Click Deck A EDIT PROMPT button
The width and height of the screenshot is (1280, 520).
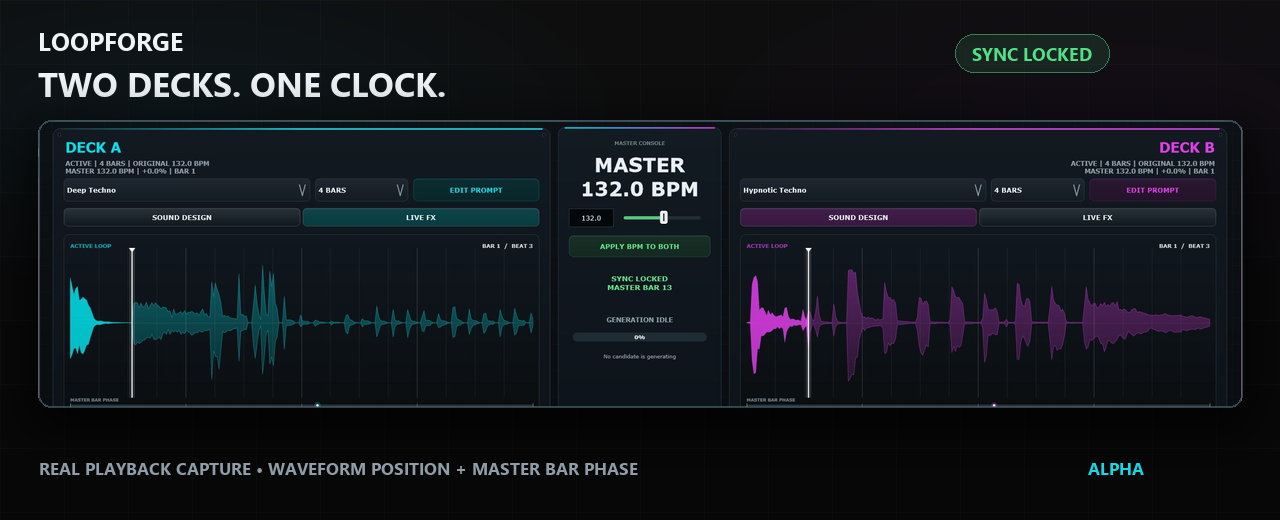coord(476,190)
